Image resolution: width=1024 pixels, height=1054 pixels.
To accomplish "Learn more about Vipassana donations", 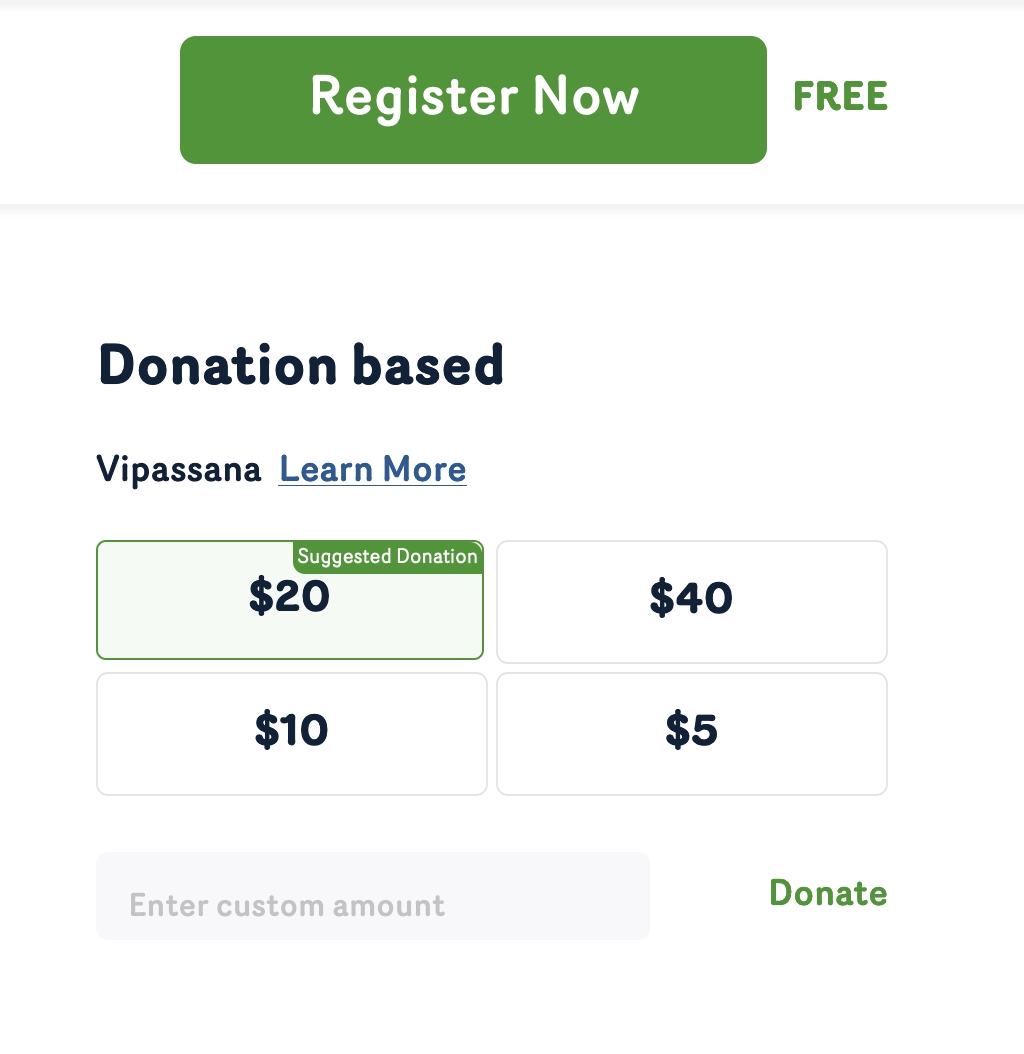I will click(372, 469).
